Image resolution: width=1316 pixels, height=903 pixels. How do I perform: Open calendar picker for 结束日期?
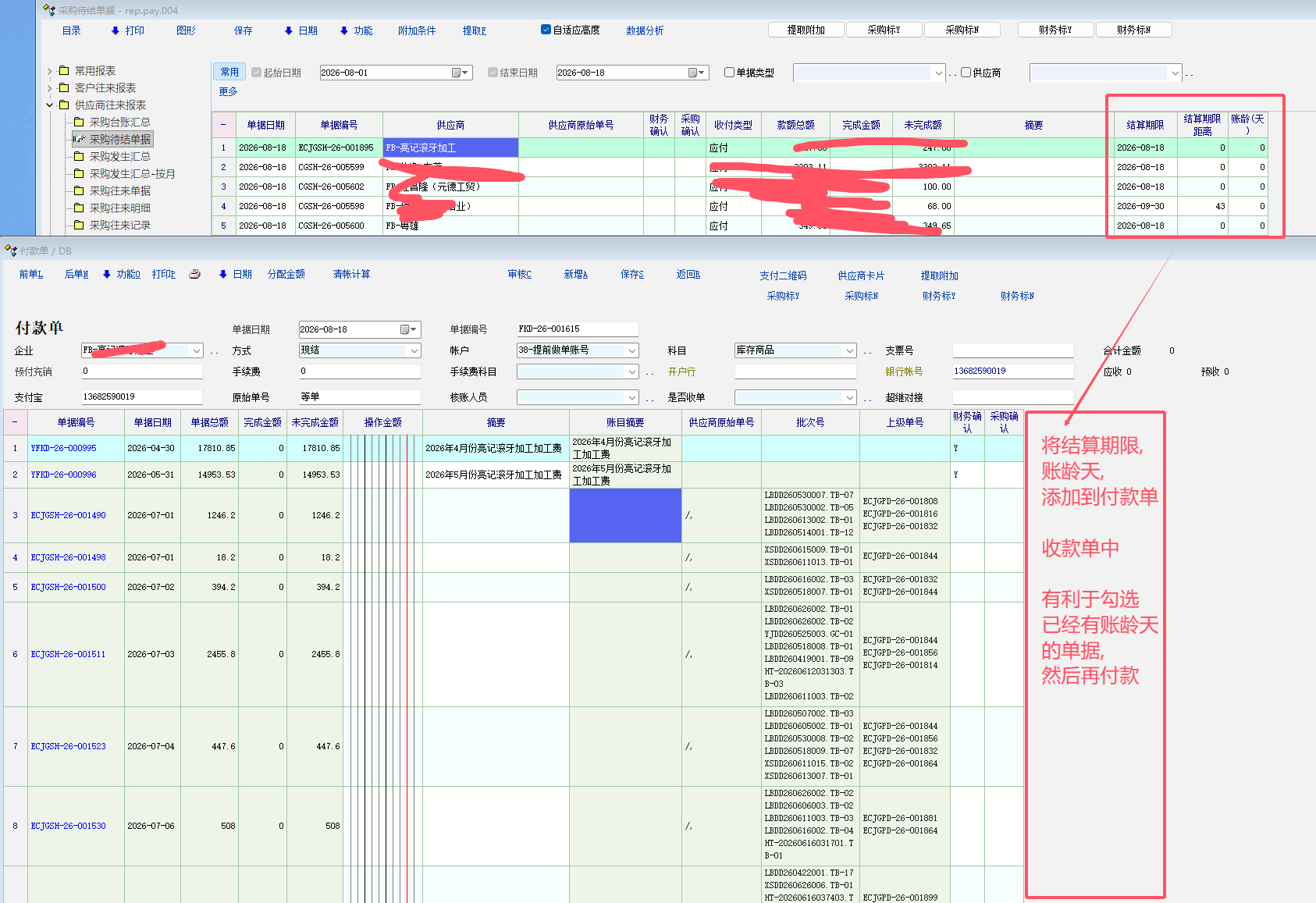[x=697, y=73]
